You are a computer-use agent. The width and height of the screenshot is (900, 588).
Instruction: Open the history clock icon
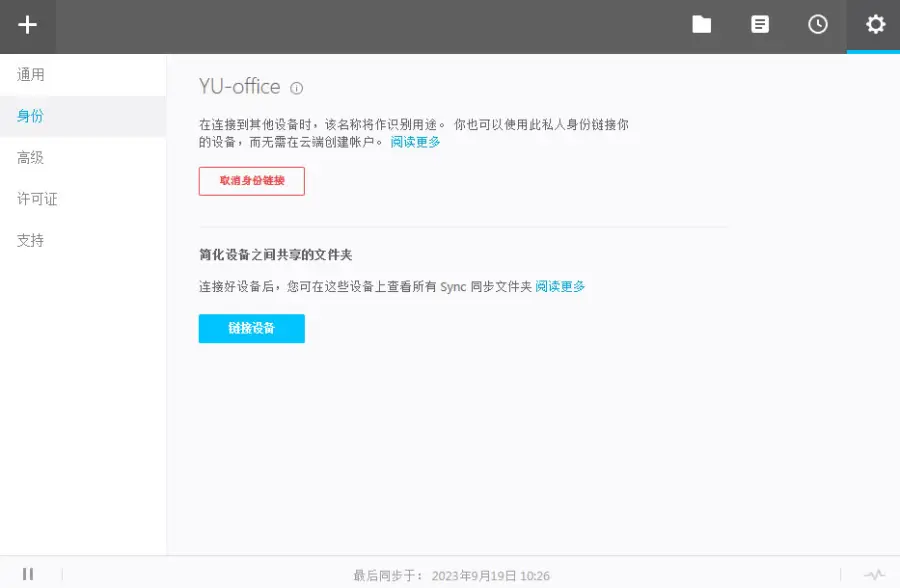point(817,25)
